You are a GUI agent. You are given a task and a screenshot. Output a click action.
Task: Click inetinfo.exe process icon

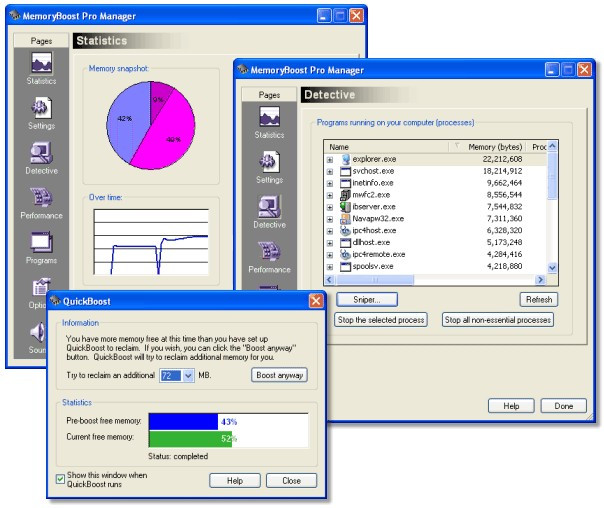(x=346, y=183)
